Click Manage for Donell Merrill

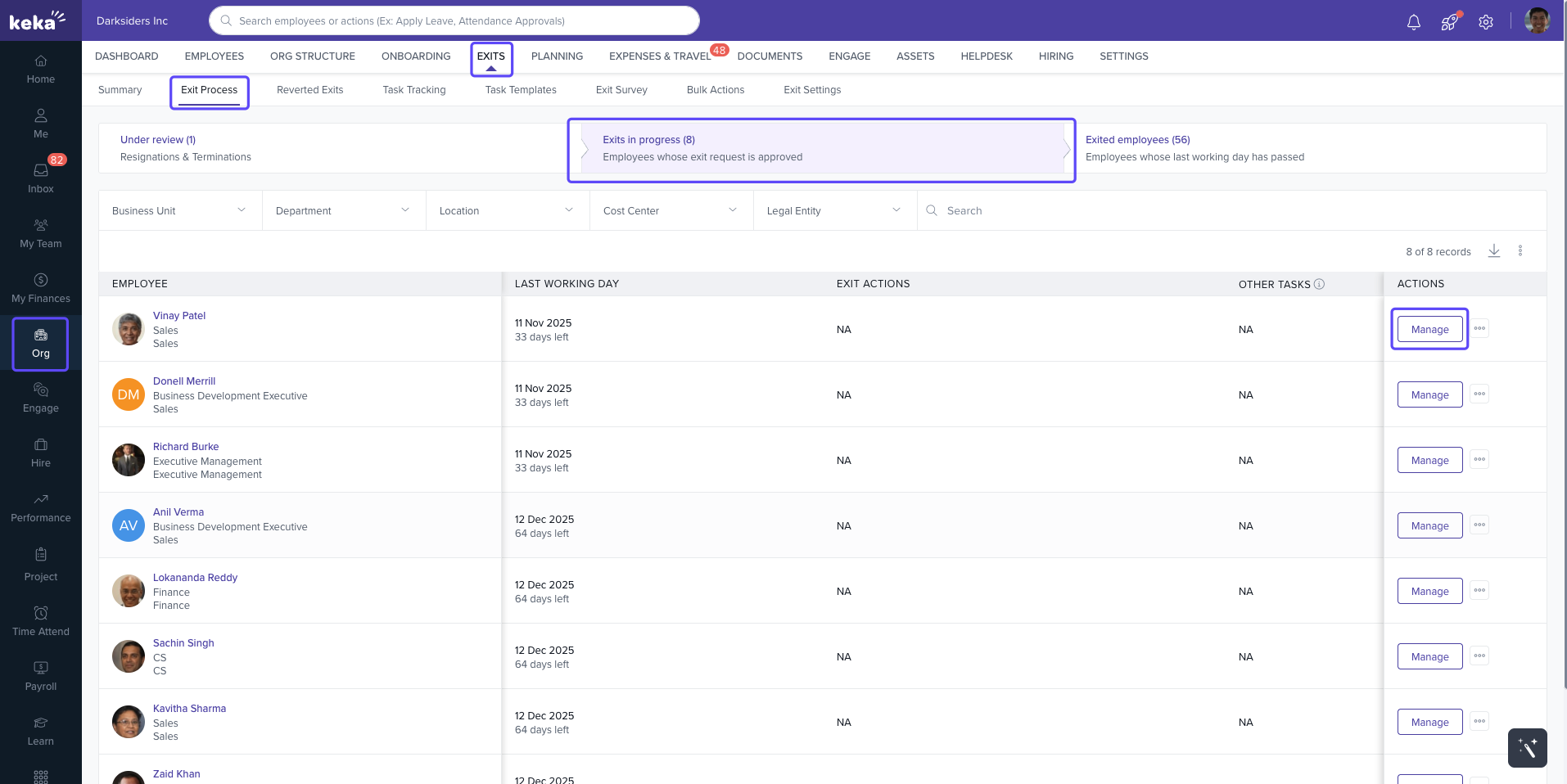tap(1429, 395)
